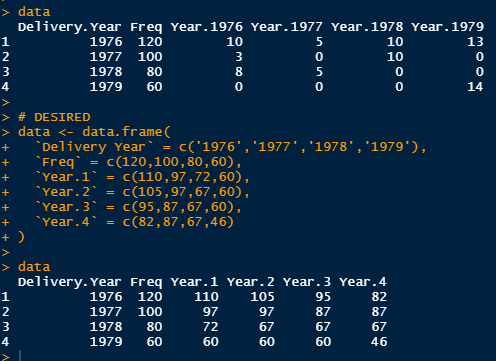Select the value 46 under Year.4 header
Screen dimensions: 496x361
(379, 342)
